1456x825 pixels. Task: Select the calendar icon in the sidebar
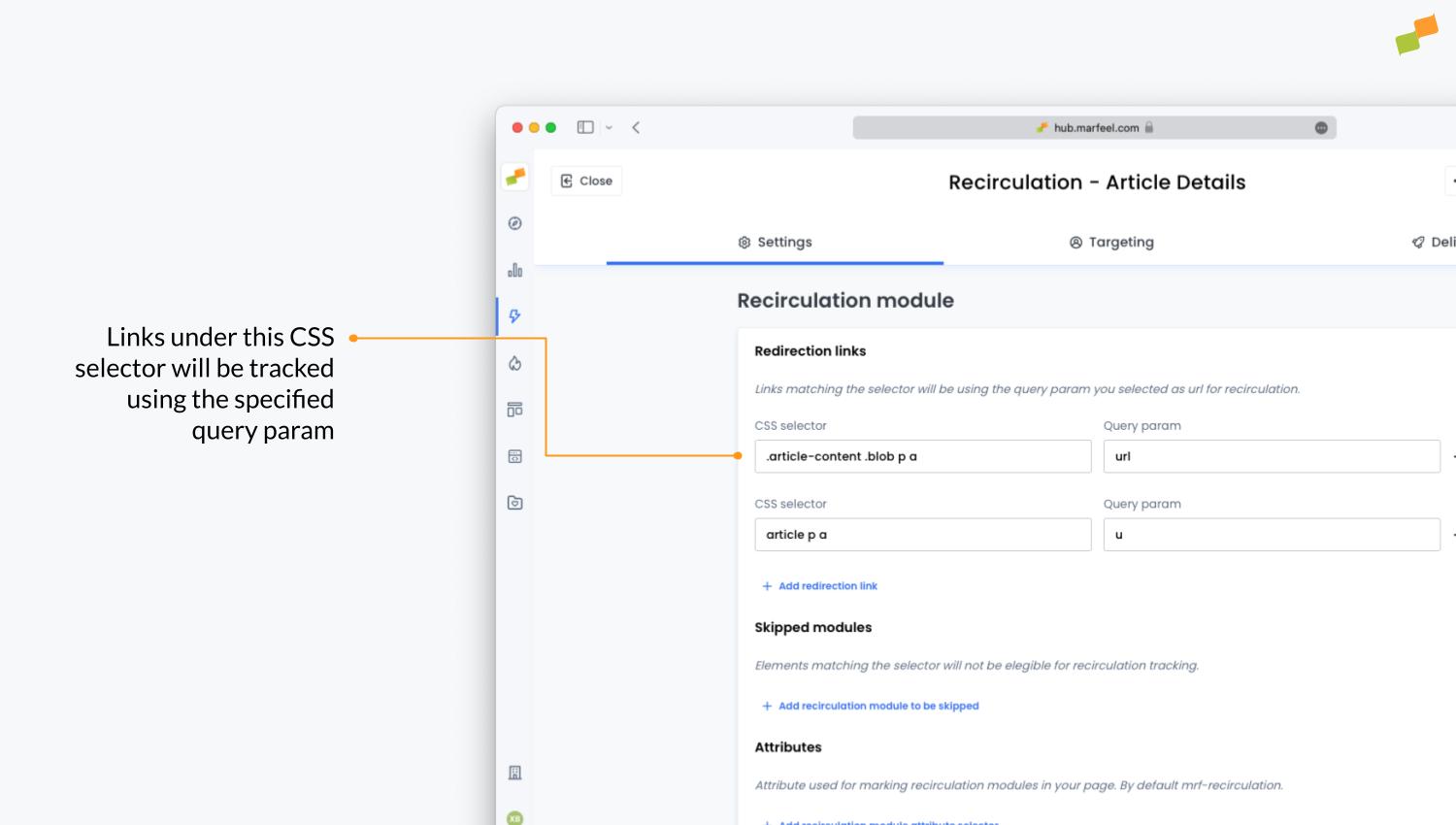(x=514, y=456)
